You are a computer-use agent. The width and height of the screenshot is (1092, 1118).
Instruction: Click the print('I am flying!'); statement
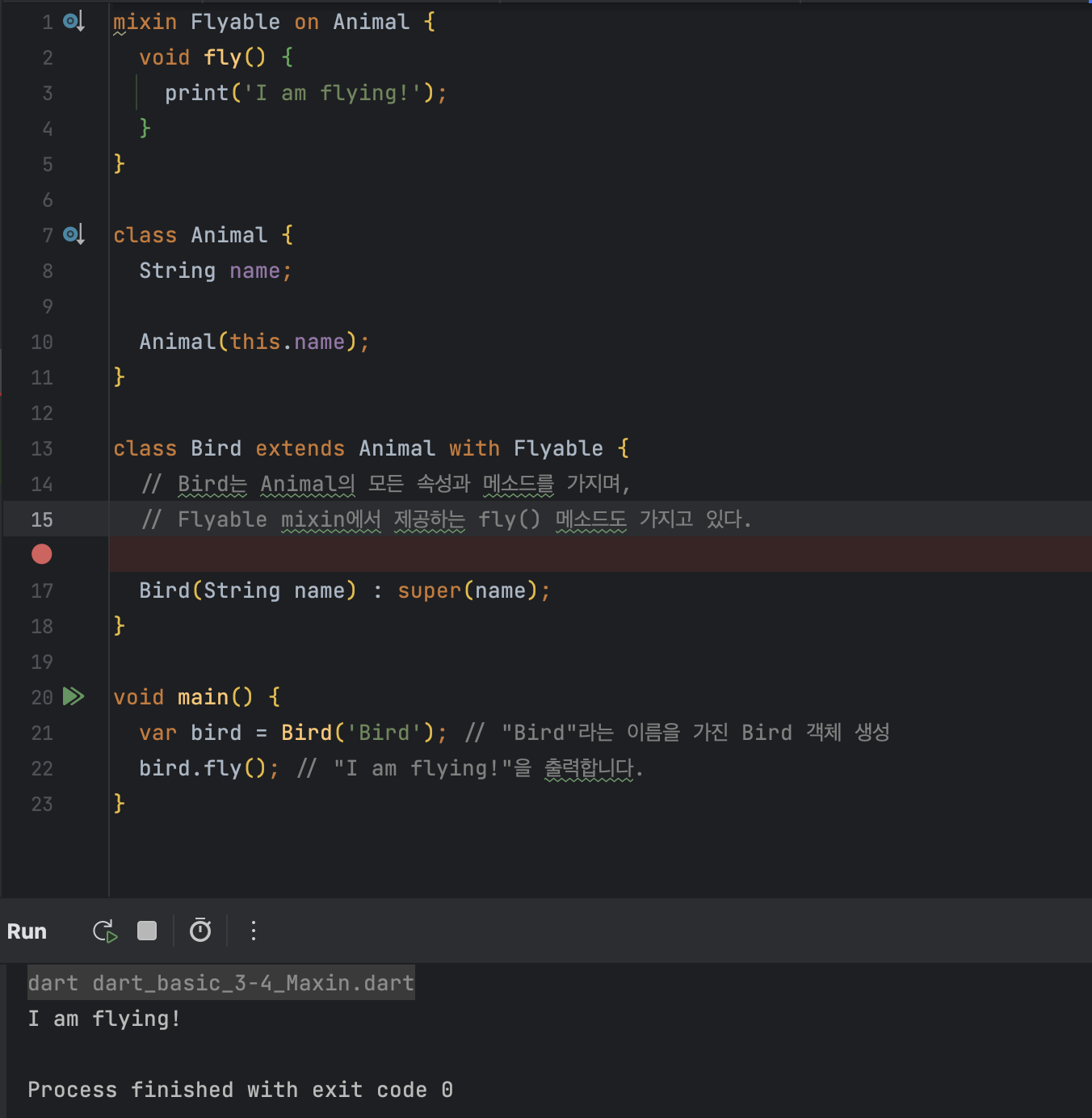(305, 93)
